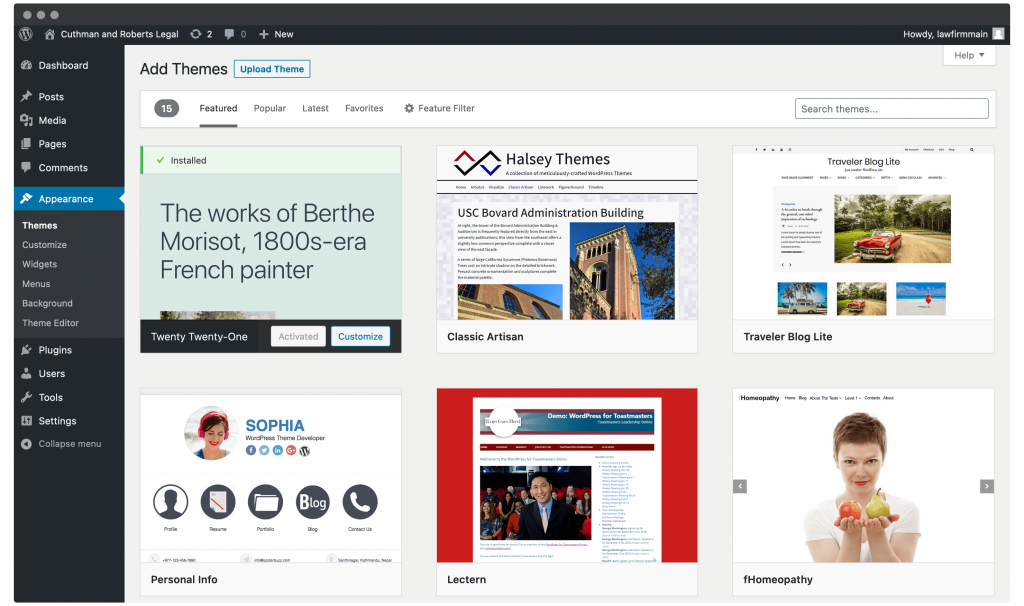
Task: Open Widgets under Appearance
Action: 40,264
